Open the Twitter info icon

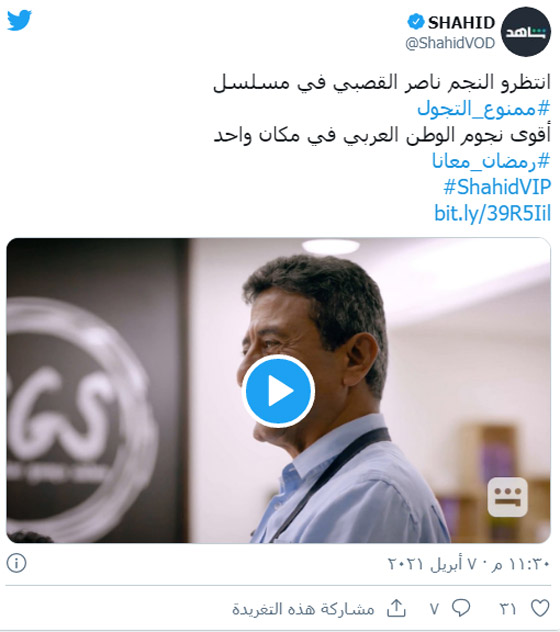pos(17,563)
